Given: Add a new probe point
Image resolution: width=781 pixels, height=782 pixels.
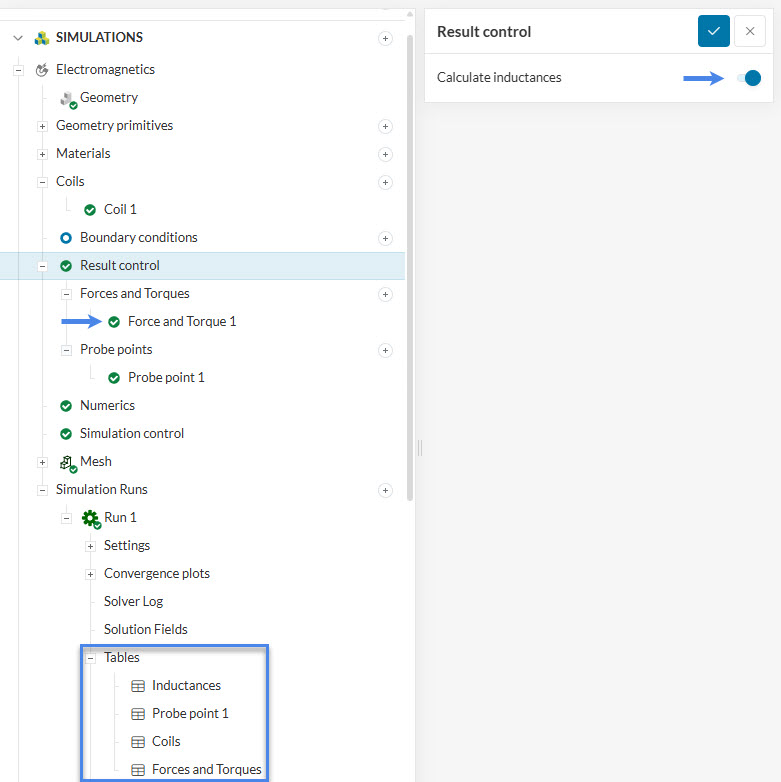Looking at the screenshot, I should [385, 350].
